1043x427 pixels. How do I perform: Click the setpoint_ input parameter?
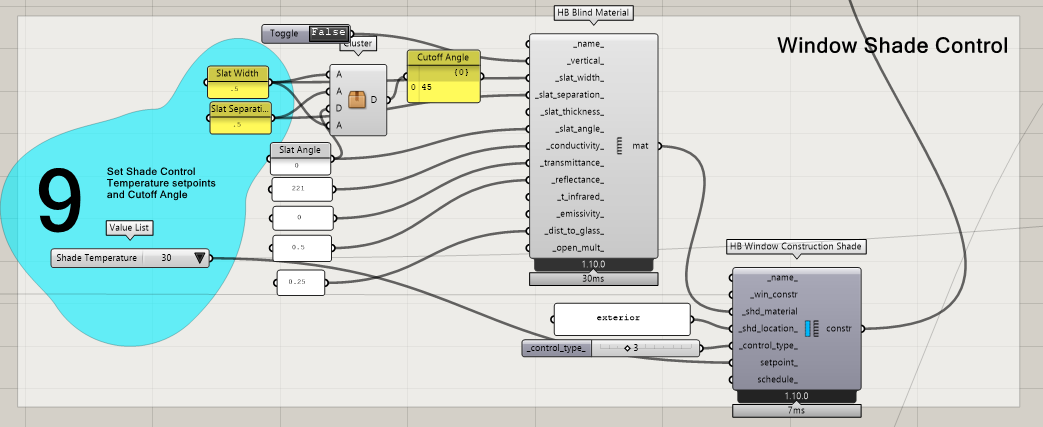[x=779, y=363]
